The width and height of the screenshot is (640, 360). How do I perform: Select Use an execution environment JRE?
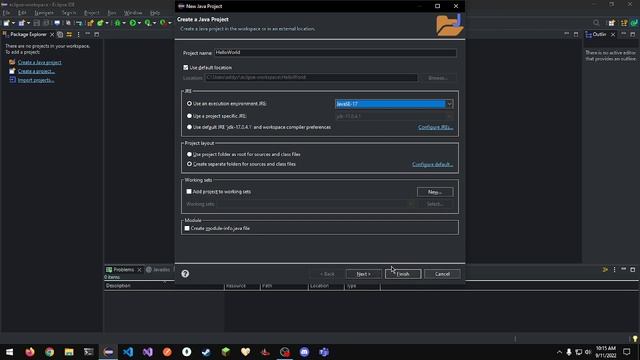click(189, 104)
